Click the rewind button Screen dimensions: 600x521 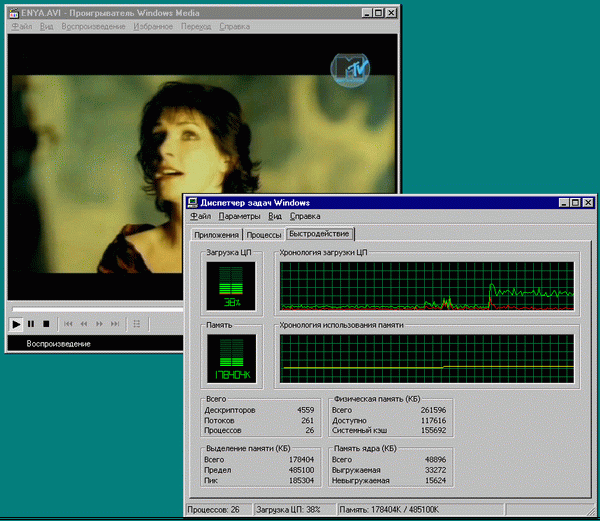(x=84, y=324)
